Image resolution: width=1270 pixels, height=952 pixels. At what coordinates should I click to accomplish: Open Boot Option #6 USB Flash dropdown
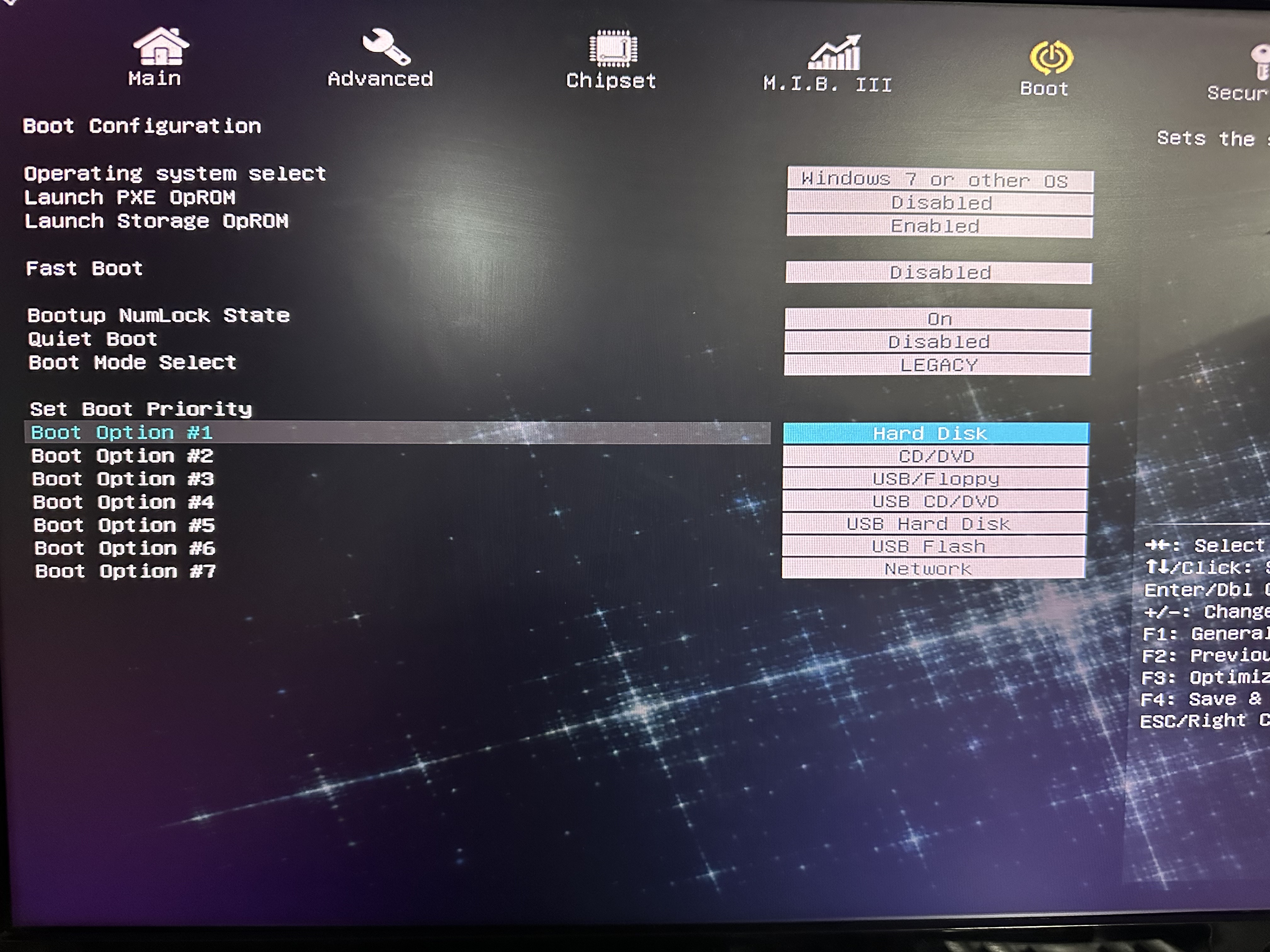[x=934, y=546]
